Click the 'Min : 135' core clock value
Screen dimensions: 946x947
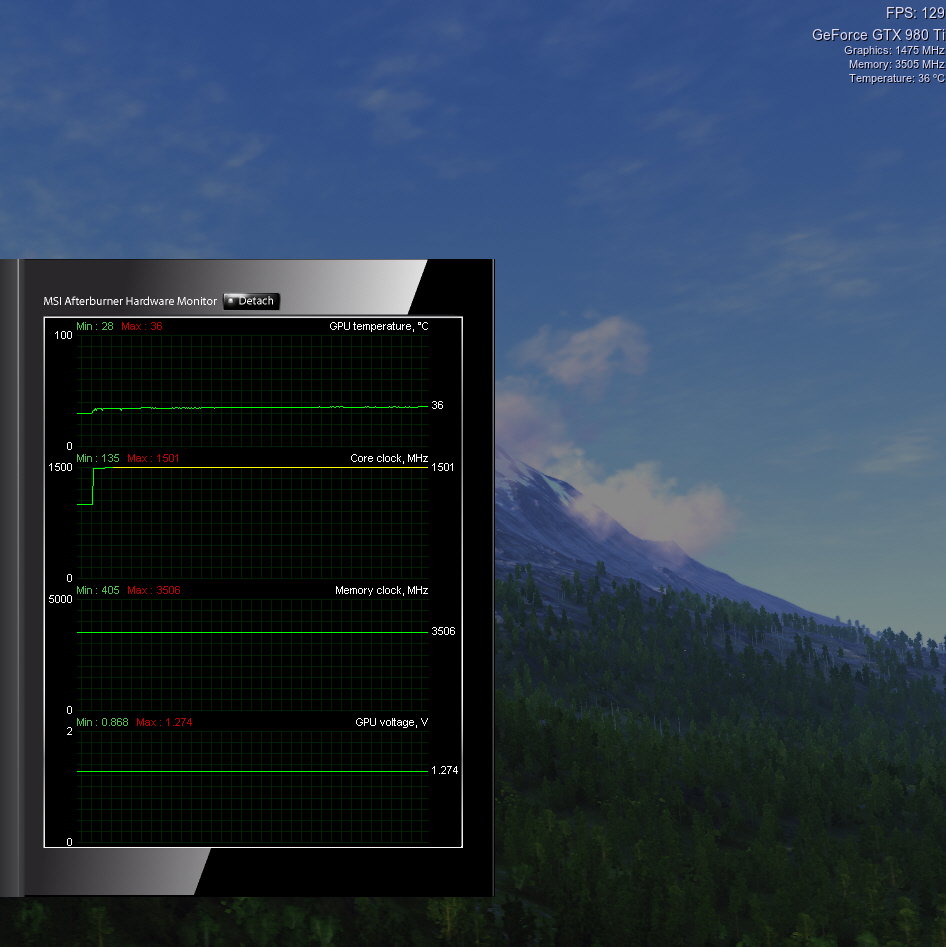click(x=98, y=458)
